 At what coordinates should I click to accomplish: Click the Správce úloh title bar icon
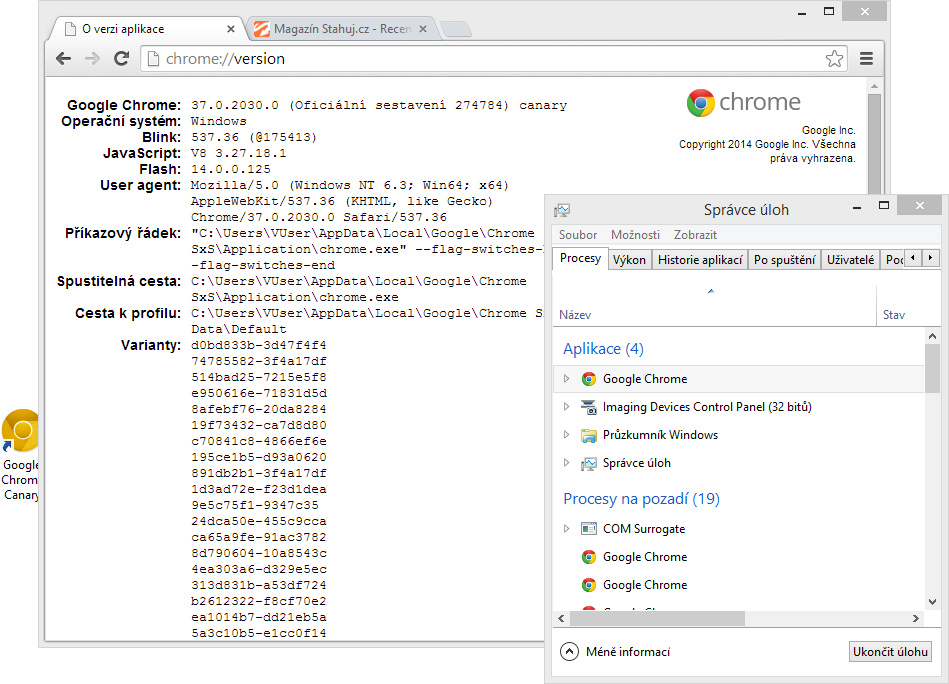click(x=562, y=210)
